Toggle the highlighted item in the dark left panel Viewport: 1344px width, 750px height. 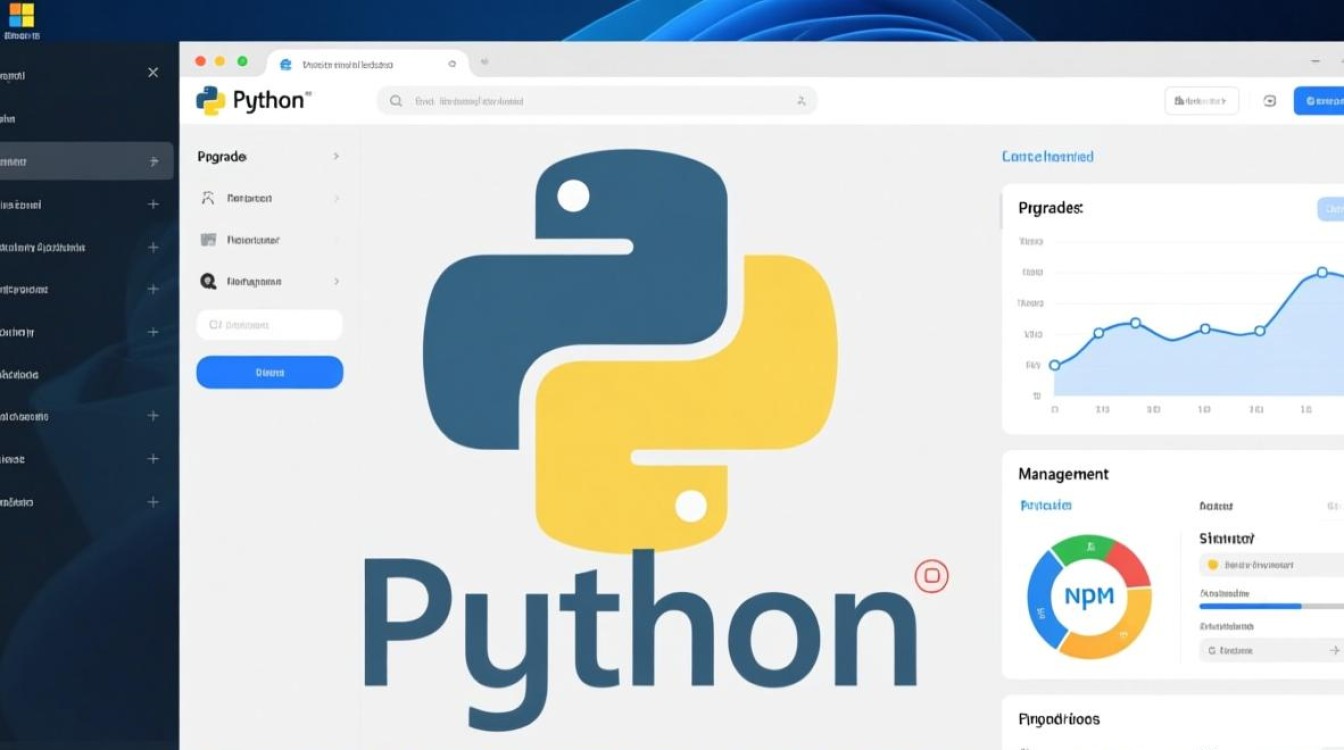(x=78, y=160)
